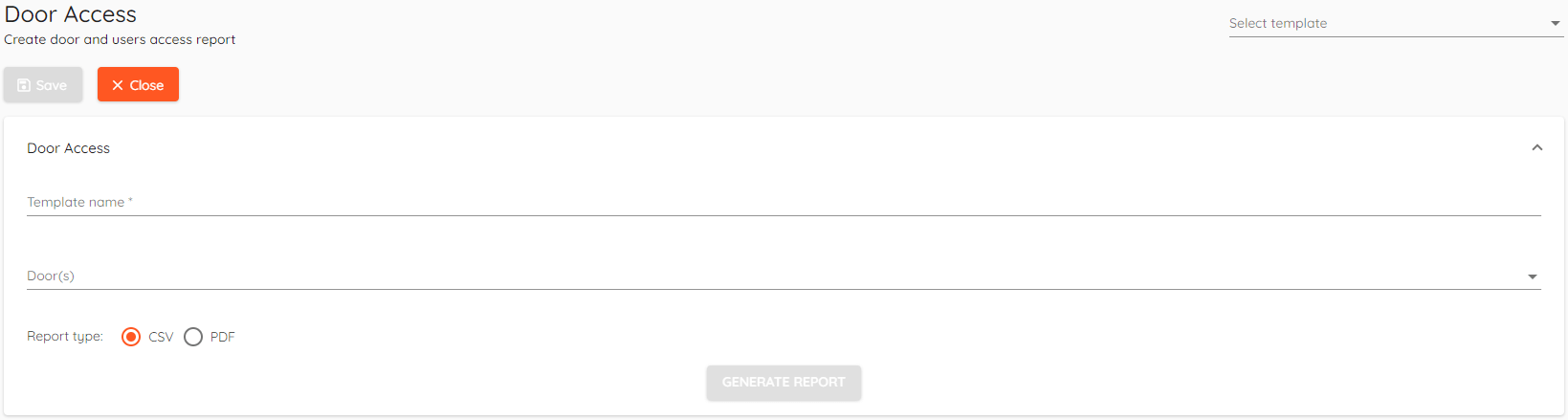Collapse the Door Access panel chevron
The image size is (1568, 420).
(x=1537, y=147)
